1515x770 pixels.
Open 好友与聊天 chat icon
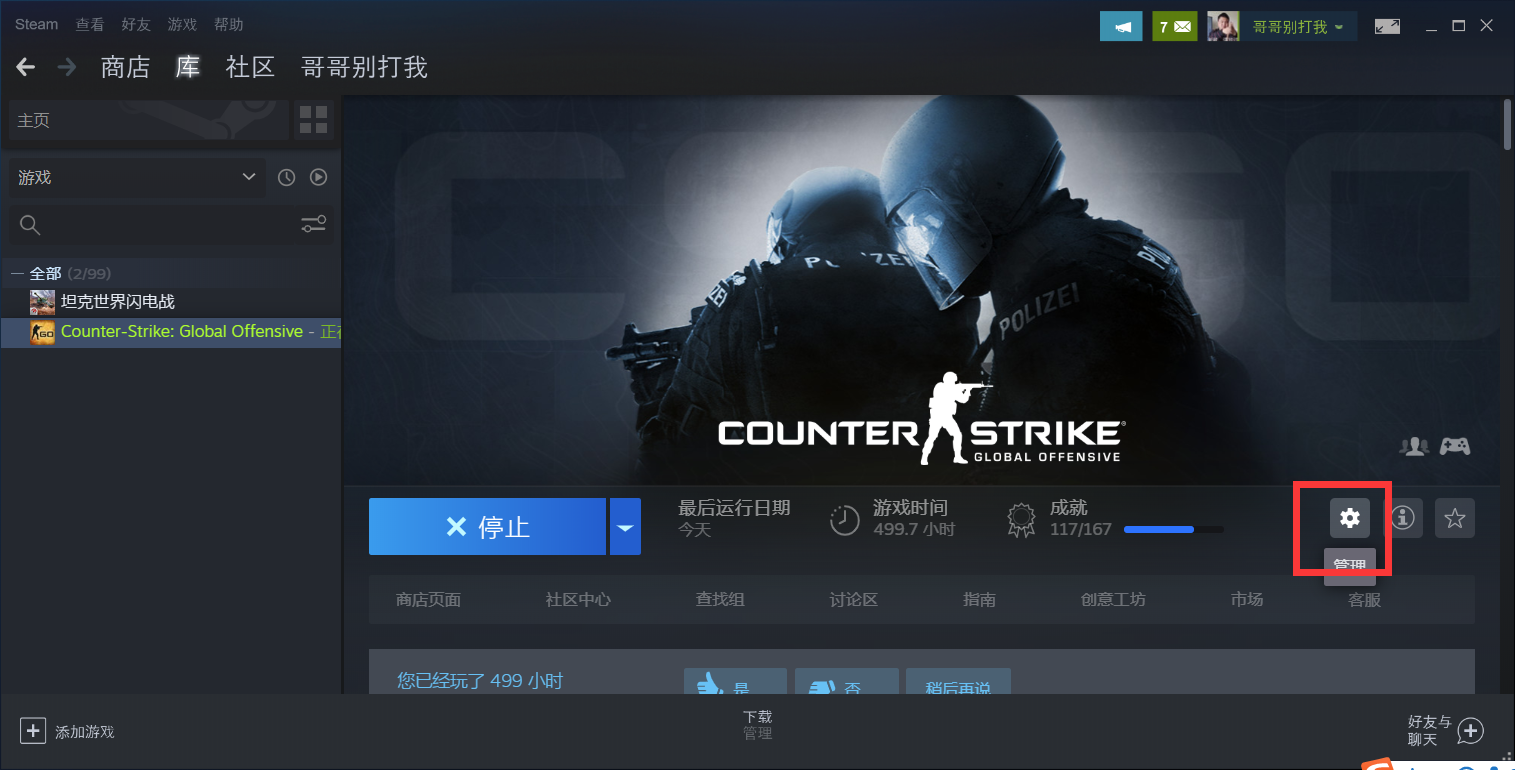pos(1470,731)
